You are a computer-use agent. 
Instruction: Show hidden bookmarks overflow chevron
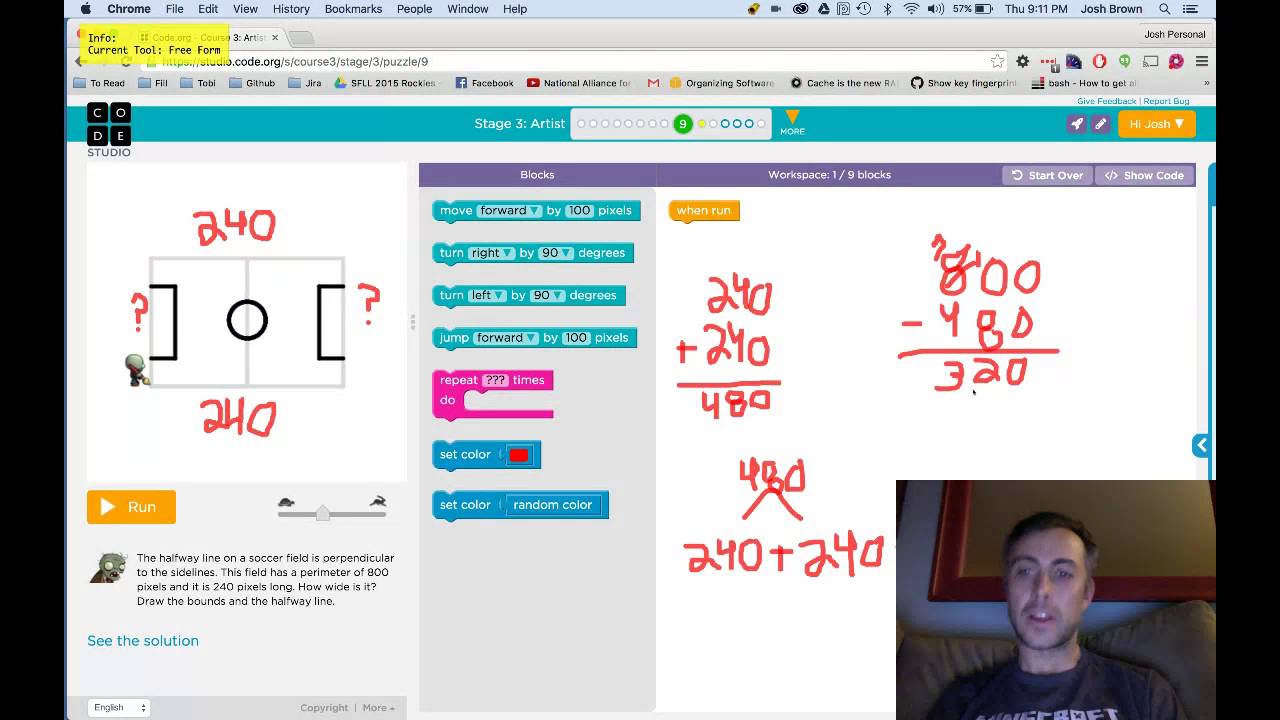pos(1206,83)
